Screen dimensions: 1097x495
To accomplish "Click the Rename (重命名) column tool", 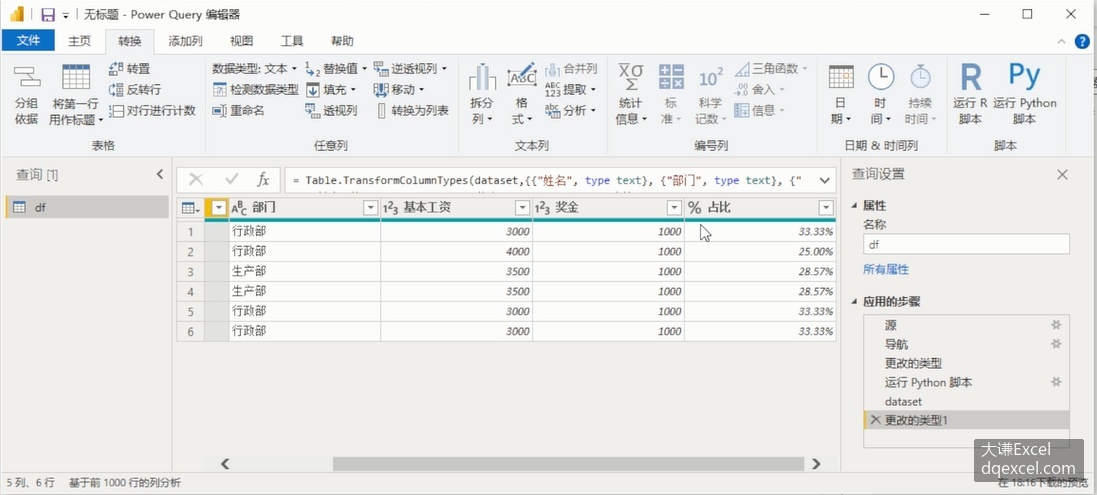I will point(238,110).
